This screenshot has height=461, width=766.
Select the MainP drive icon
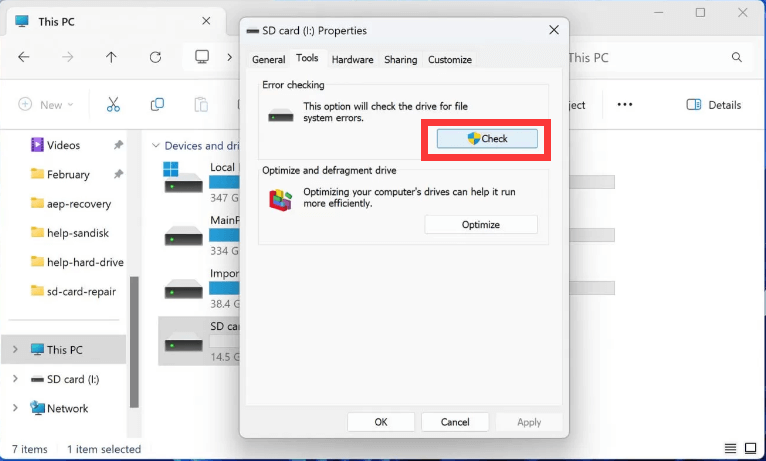[x=184, y=235]
